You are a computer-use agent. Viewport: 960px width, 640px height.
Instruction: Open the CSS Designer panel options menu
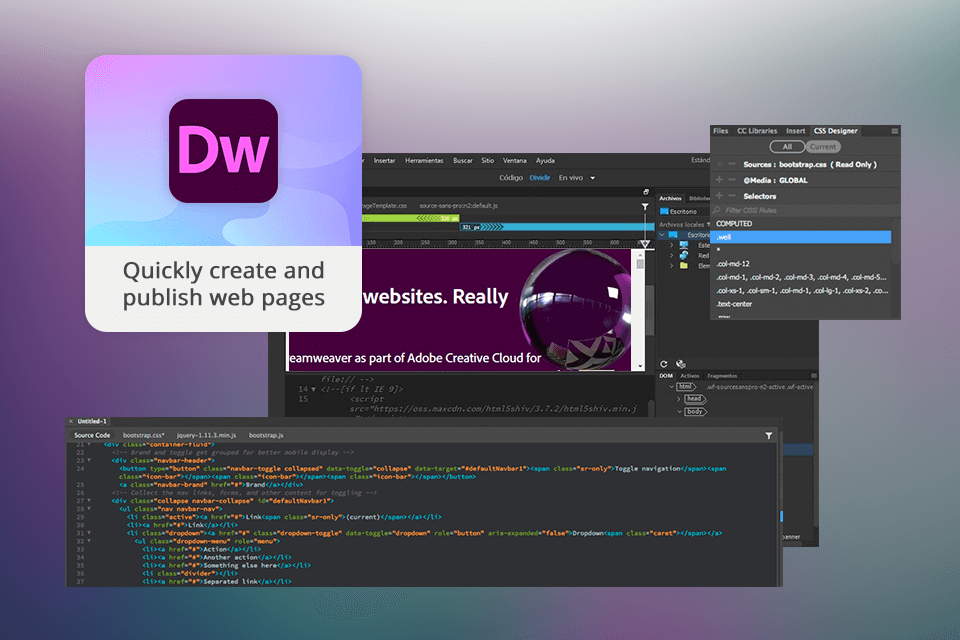tap(894, 131)
